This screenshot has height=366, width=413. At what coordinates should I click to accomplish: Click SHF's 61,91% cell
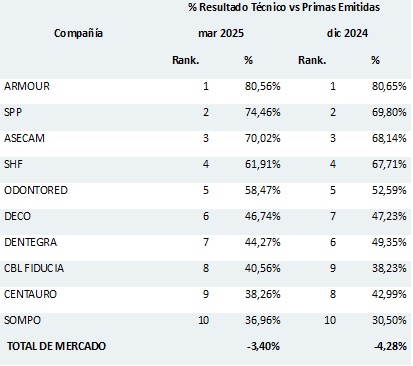click(x=263, y=164)
